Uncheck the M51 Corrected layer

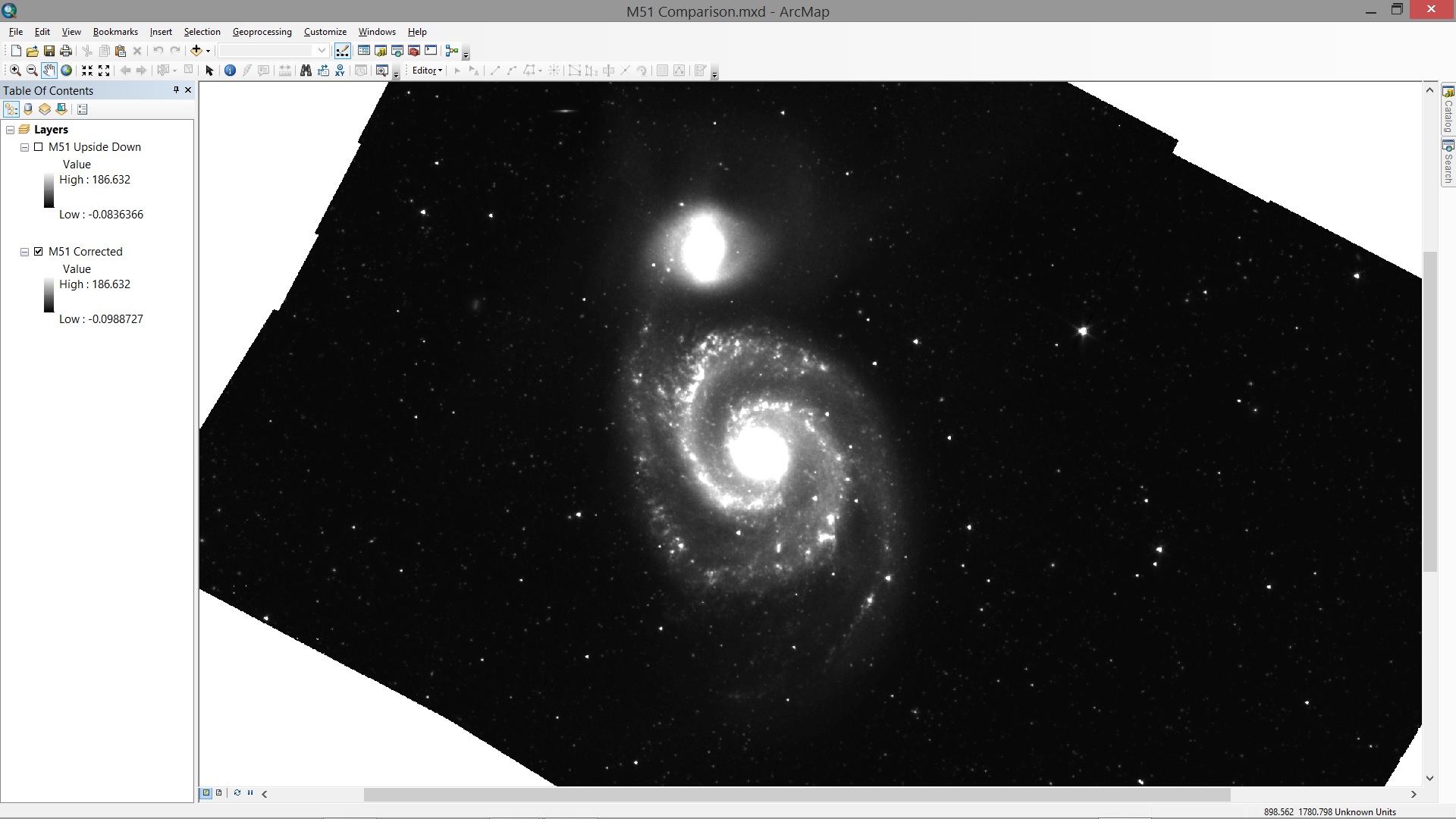[x=37, y=251]
